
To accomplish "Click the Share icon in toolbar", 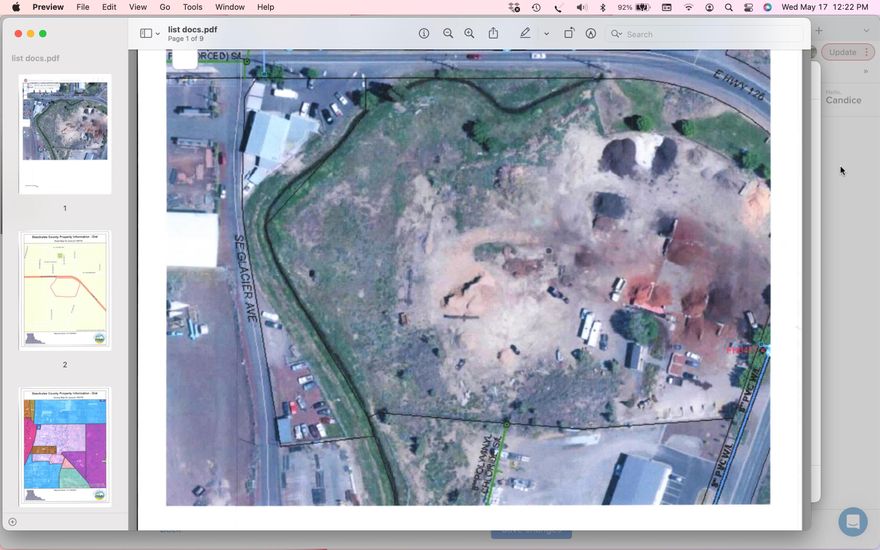I will coord(493,34).
